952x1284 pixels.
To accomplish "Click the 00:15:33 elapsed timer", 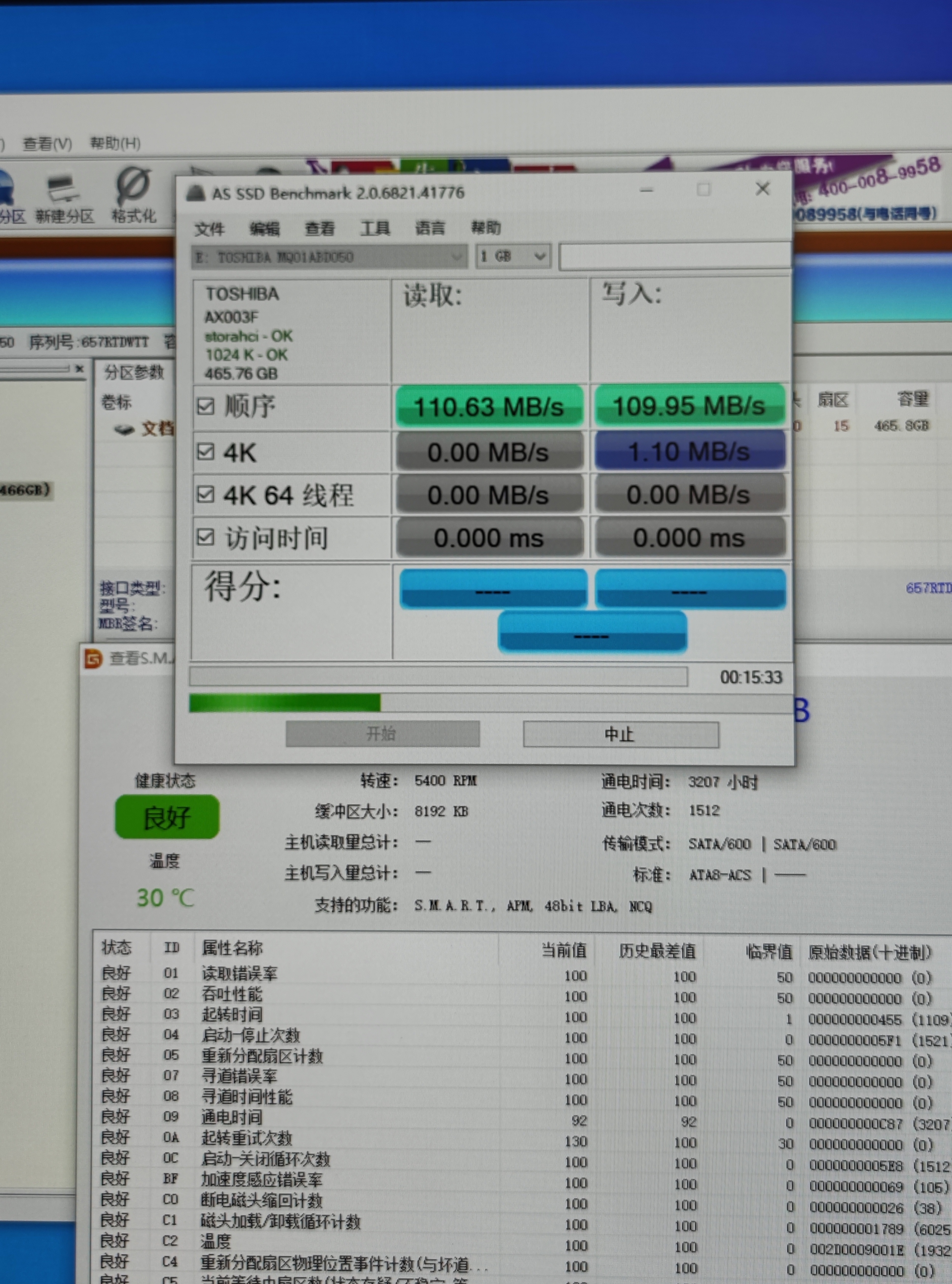I will [x=751, y=677].
